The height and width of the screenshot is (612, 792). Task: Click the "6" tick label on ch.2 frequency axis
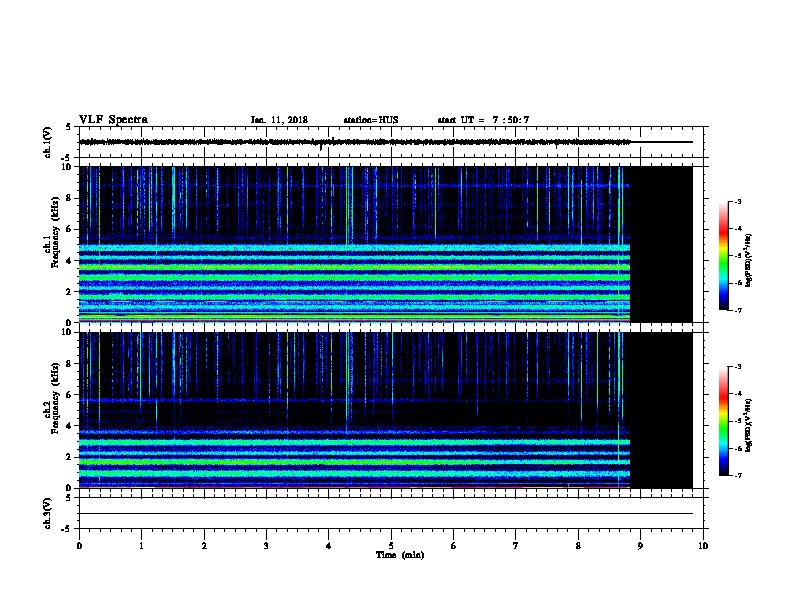click(70, 394)
